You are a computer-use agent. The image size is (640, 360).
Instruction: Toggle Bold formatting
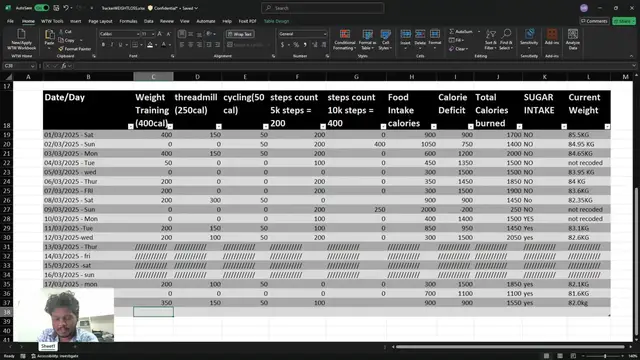coord(103,45)
